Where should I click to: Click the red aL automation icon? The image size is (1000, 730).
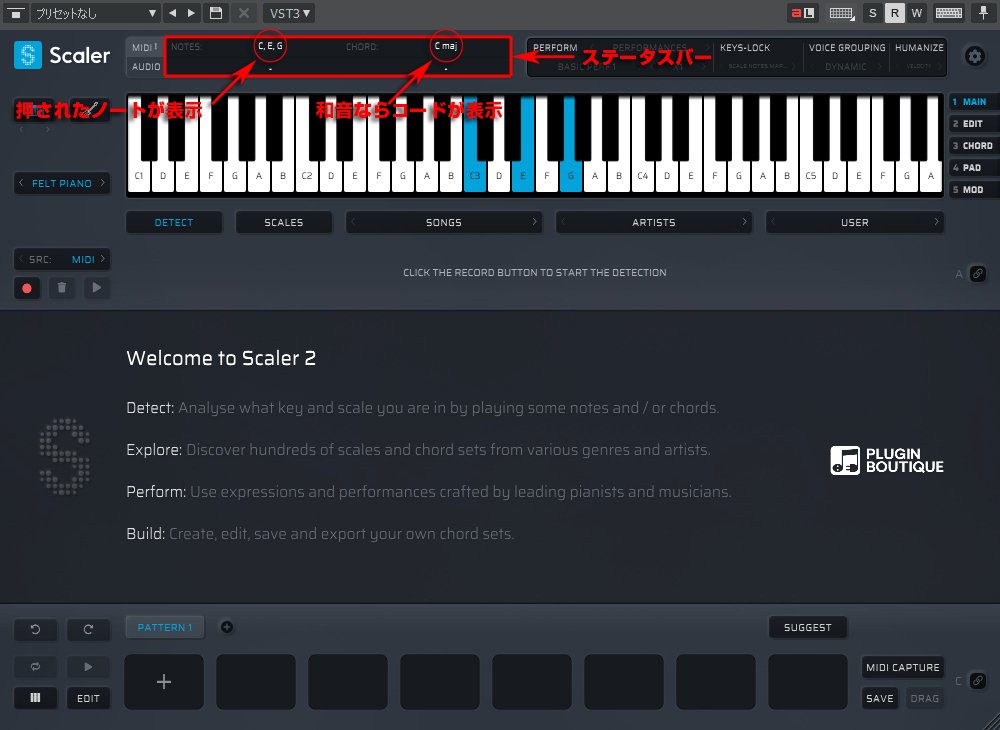pyautogui.click(x=802, y=13)
